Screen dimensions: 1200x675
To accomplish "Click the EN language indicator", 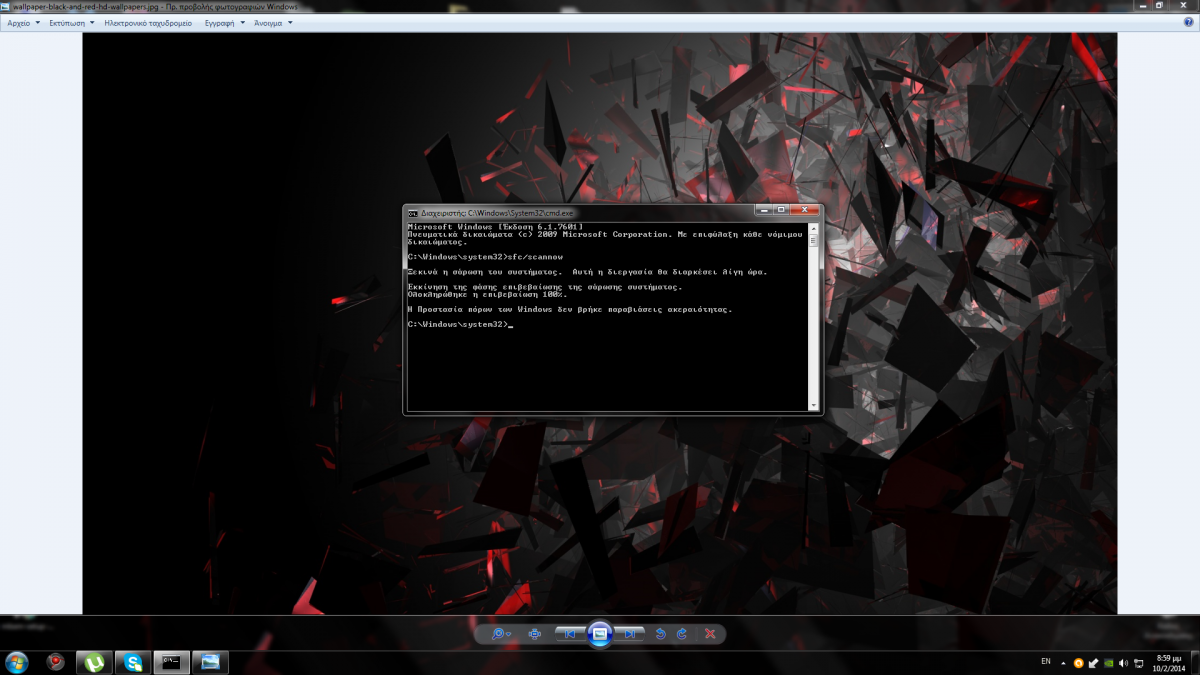I will (1046, 661).
